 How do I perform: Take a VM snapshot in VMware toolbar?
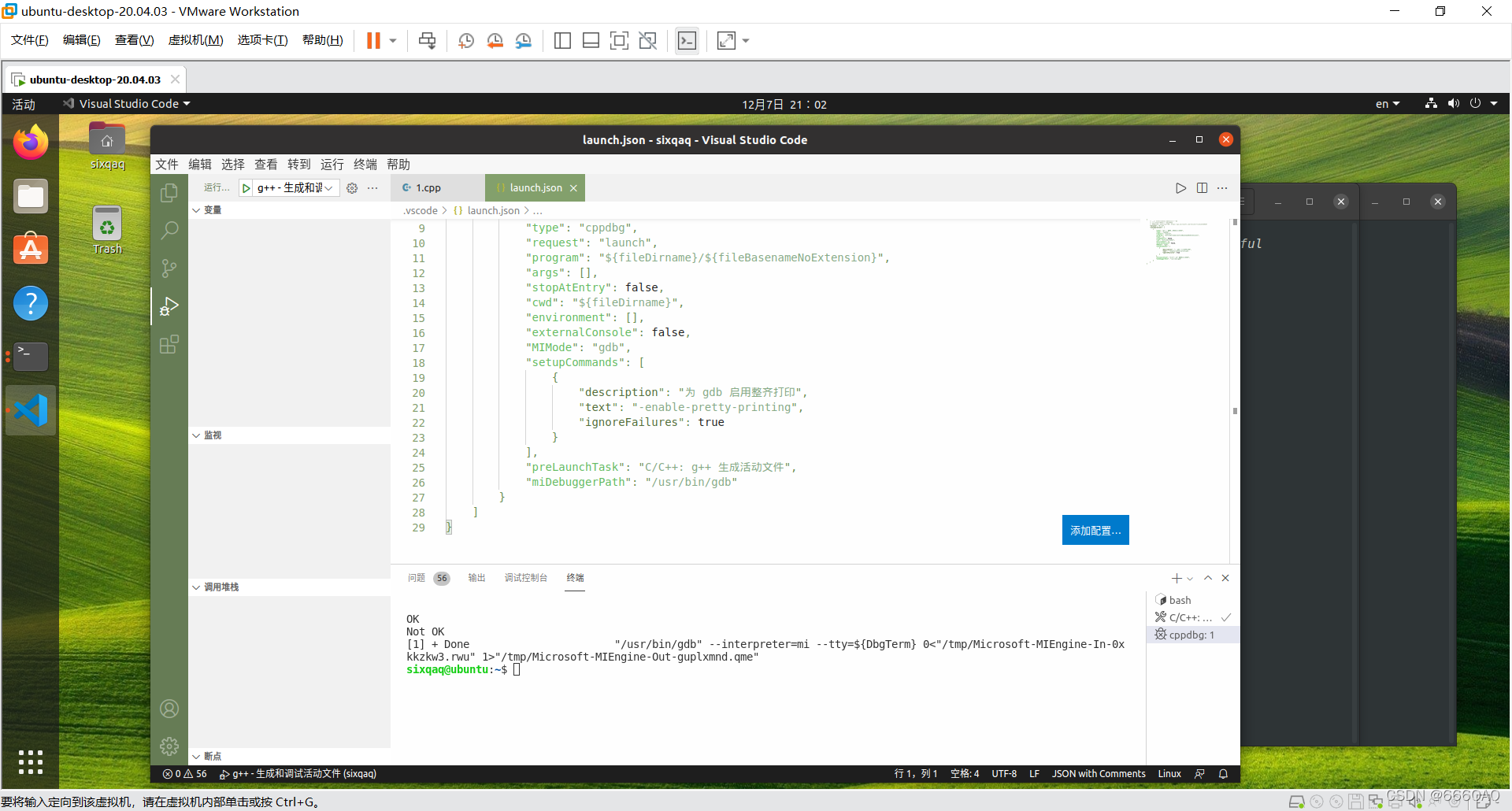coord(465,41)
